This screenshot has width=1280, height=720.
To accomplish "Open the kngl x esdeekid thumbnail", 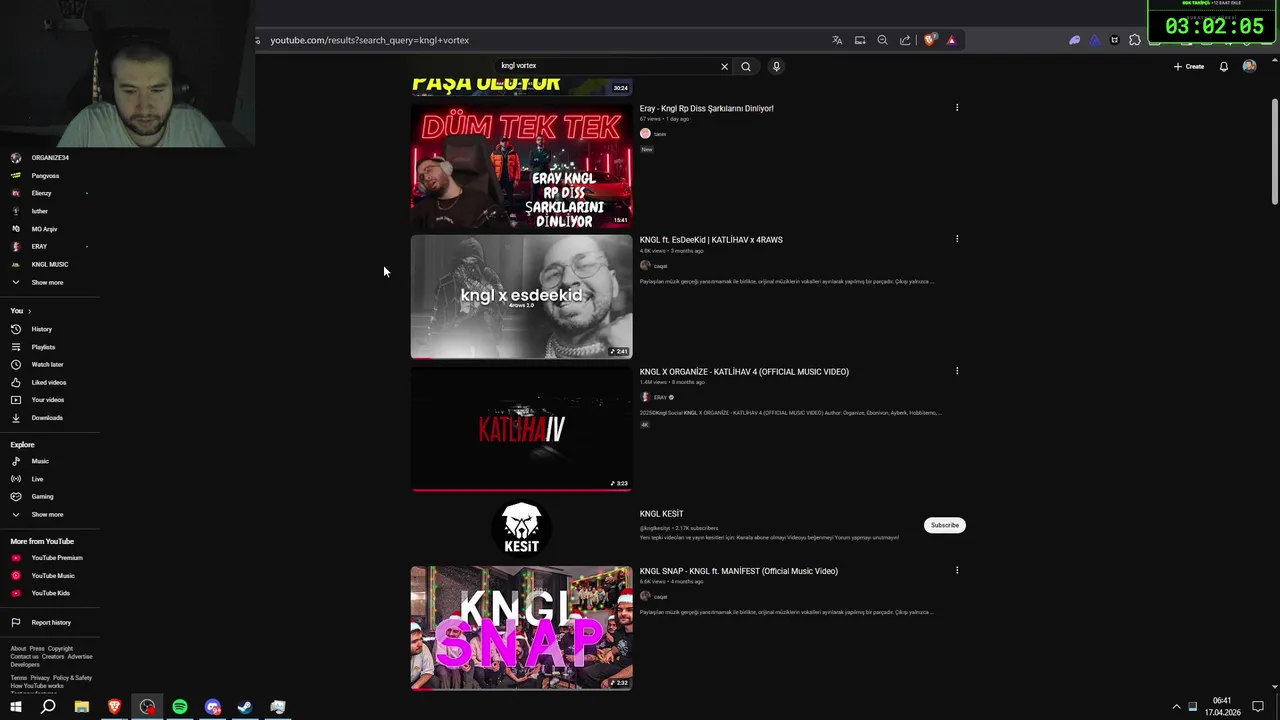I will point(521,297).
